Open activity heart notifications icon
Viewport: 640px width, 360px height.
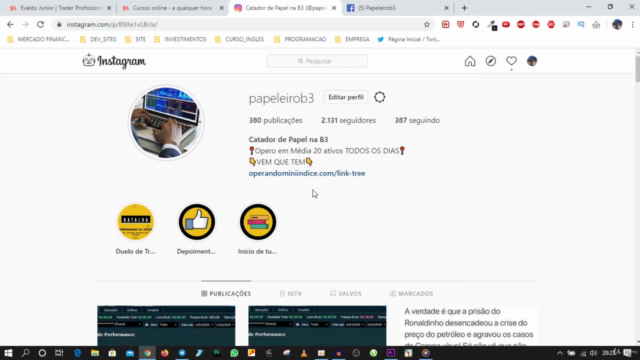511,61
